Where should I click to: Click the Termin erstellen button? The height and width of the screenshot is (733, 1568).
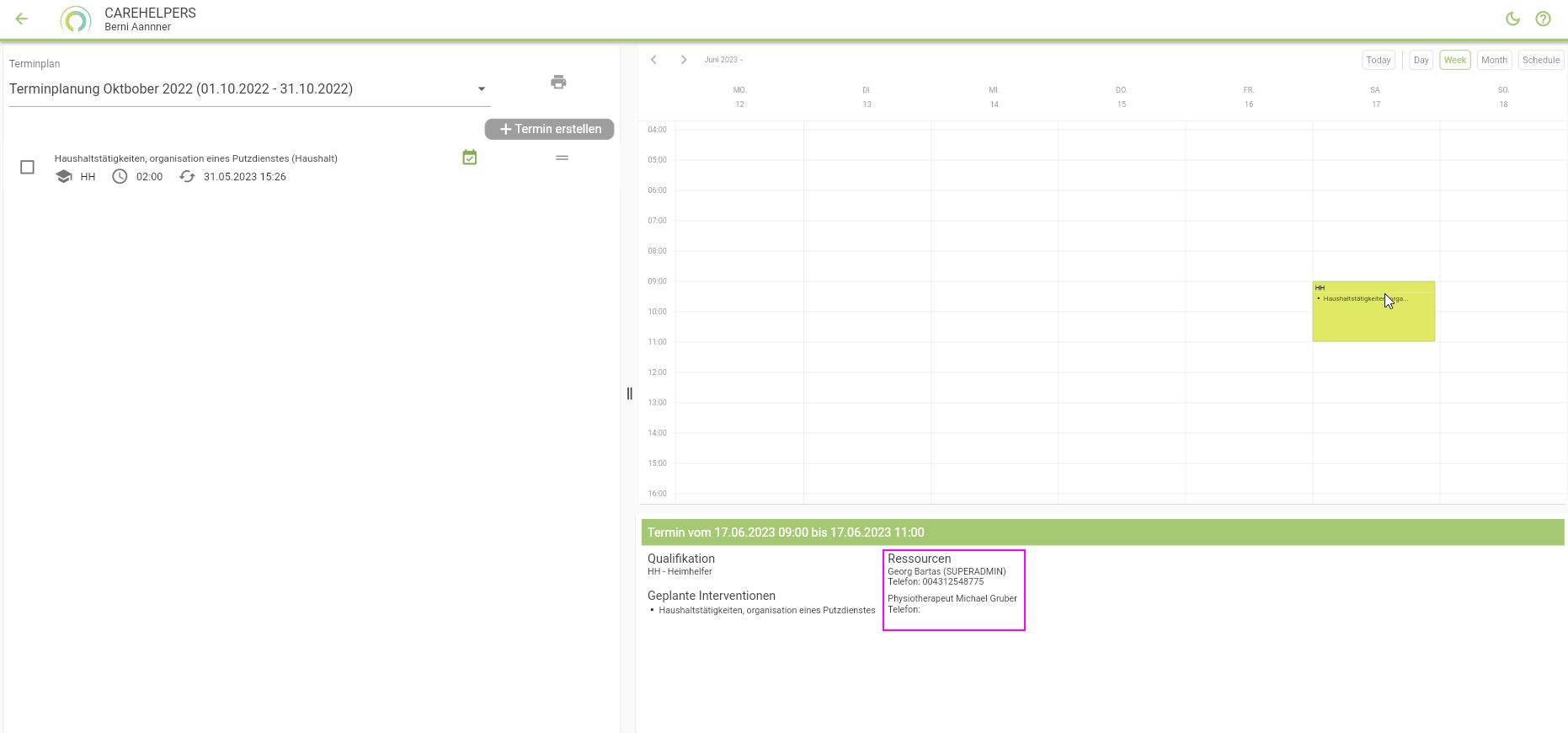click(x=549, y=129)
